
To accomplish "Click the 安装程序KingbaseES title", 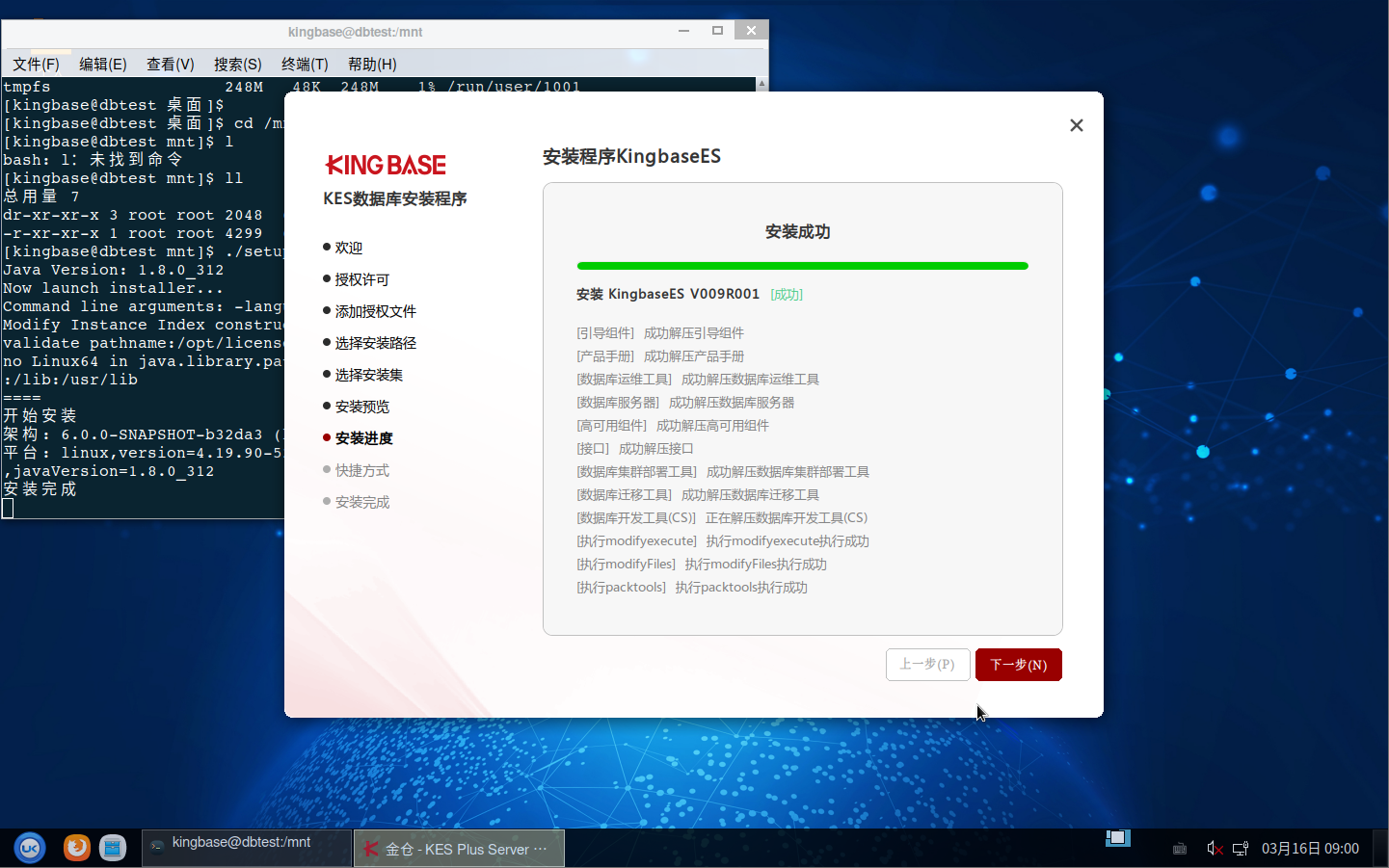I will (631, 156).
